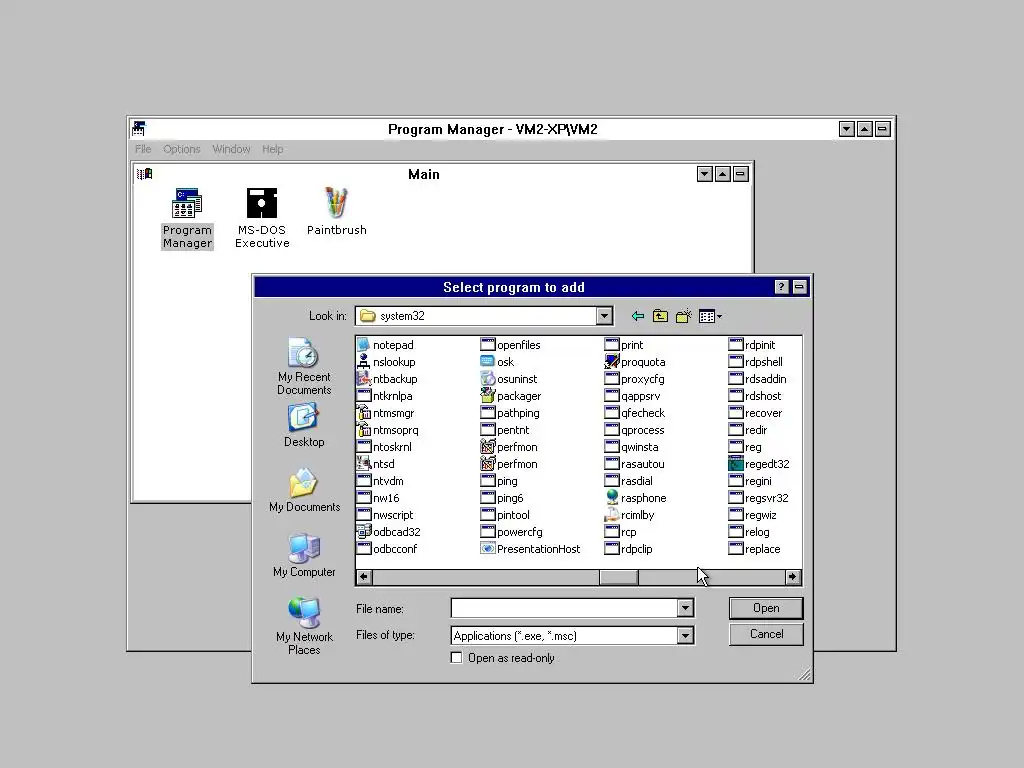
Task: Open the File menu in Program Manager
Action: [143, 149]
